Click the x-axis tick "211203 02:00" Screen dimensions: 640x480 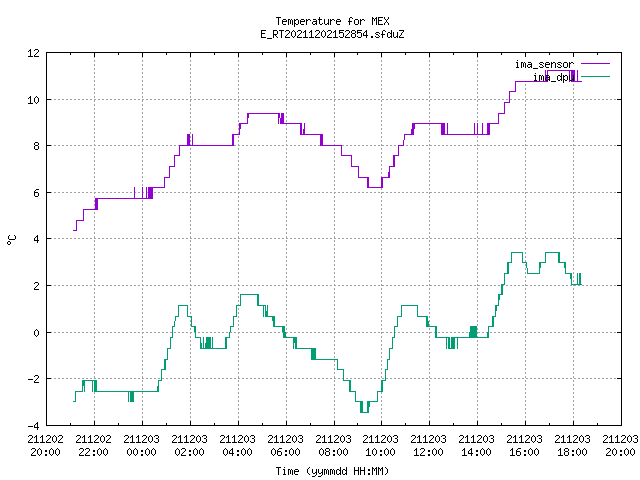pyautogui.click(x=190, y=445)
